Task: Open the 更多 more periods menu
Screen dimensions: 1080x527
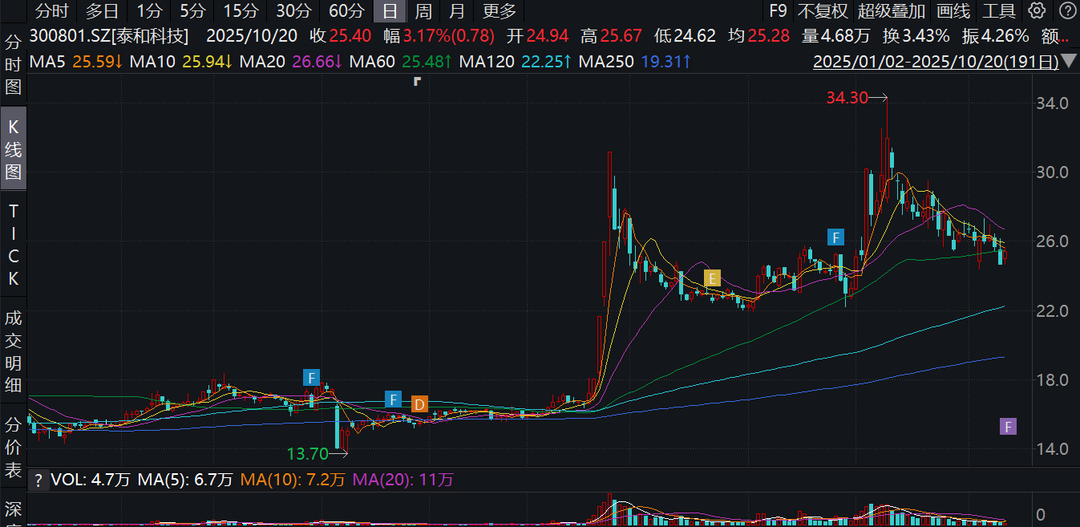Action: (499, 11)
